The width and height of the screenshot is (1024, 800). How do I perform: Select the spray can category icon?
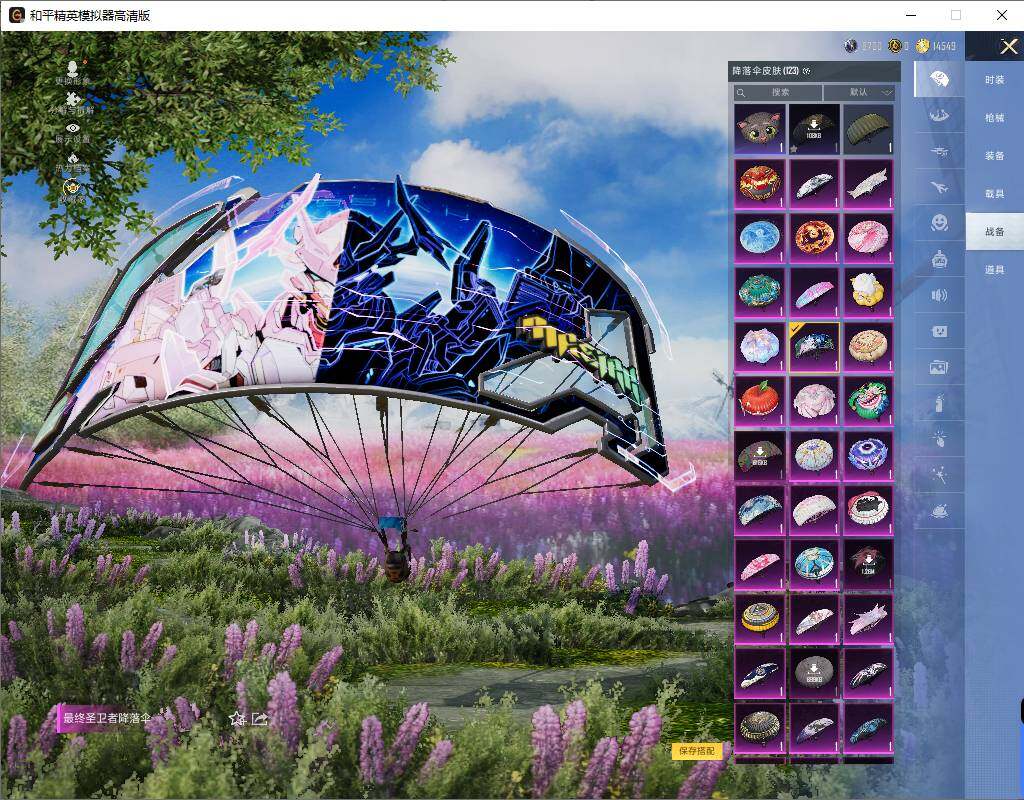click(x=939, y=403)
